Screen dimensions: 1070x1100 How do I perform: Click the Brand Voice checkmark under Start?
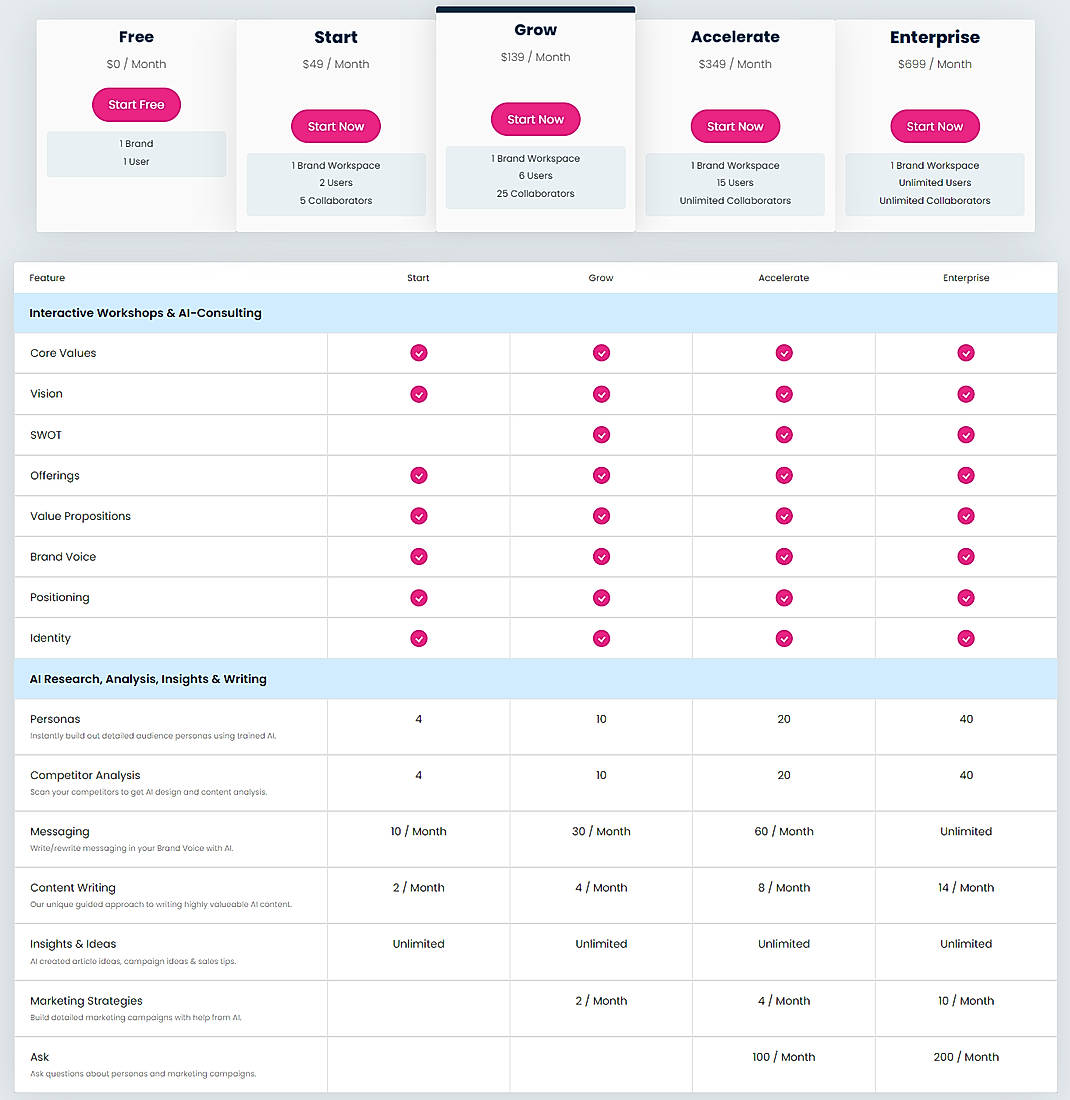pos(418,557)
